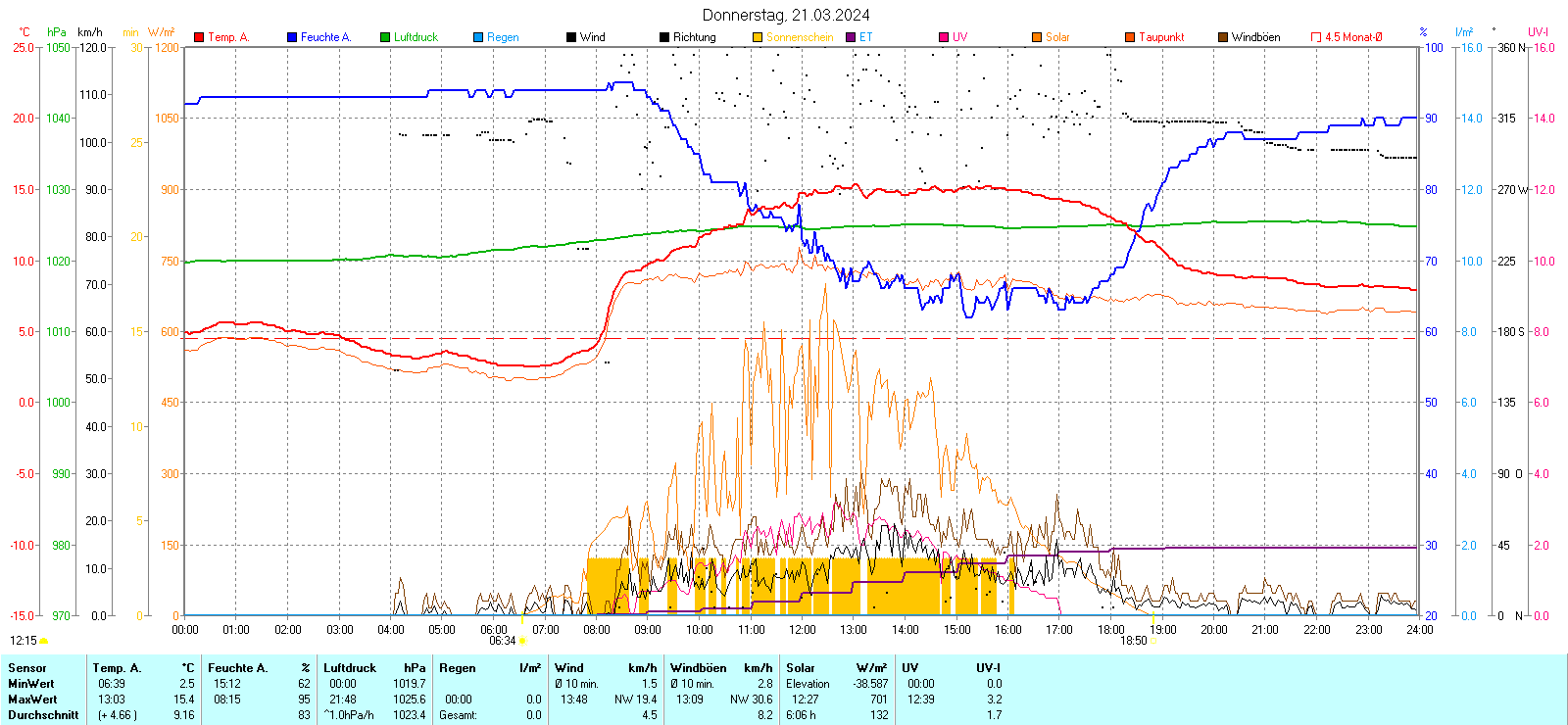Click the green Luftdruck legend marker

coord(385,37)
